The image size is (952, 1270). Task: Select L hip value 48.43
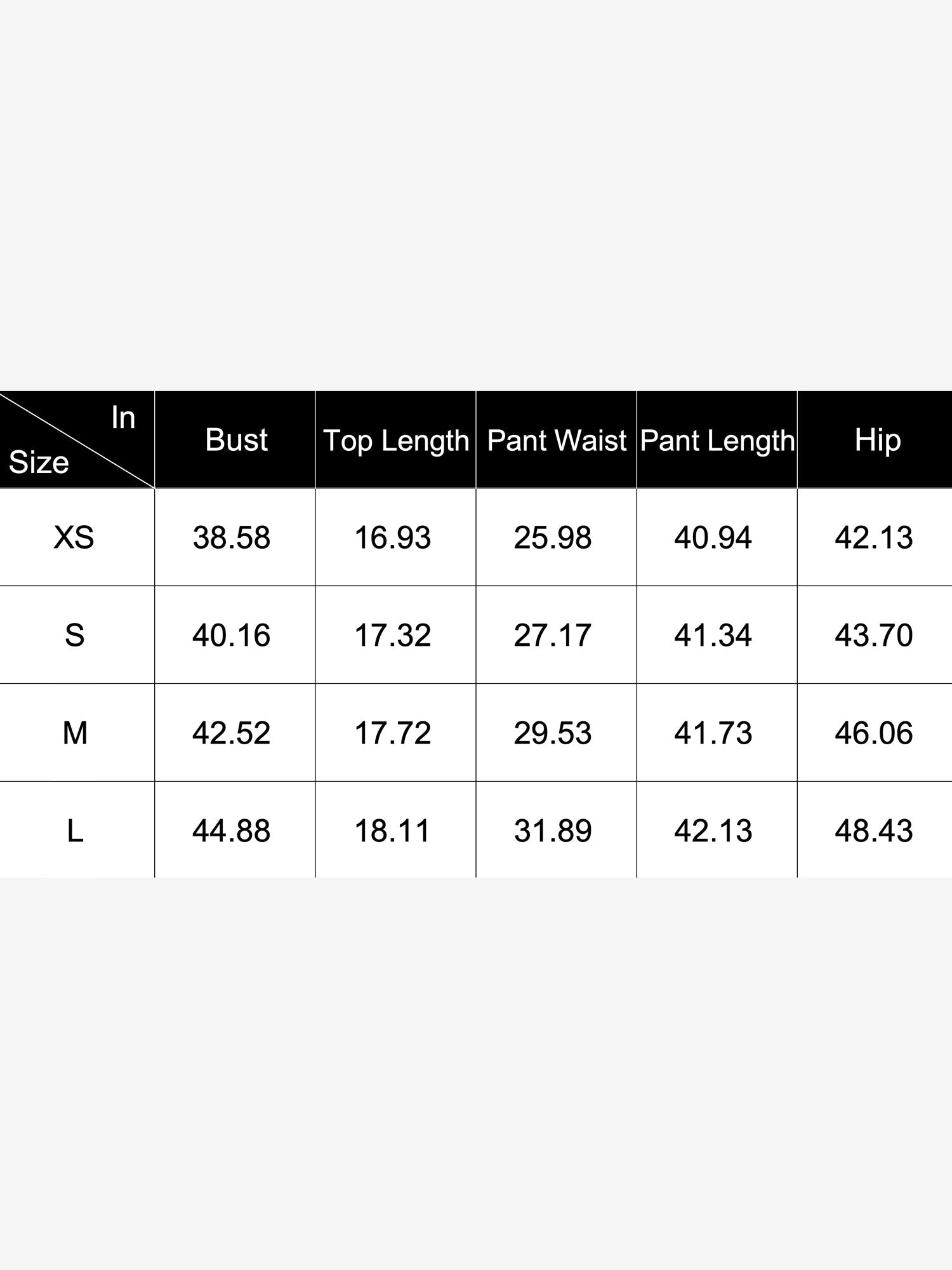click(x=874, y=831)
